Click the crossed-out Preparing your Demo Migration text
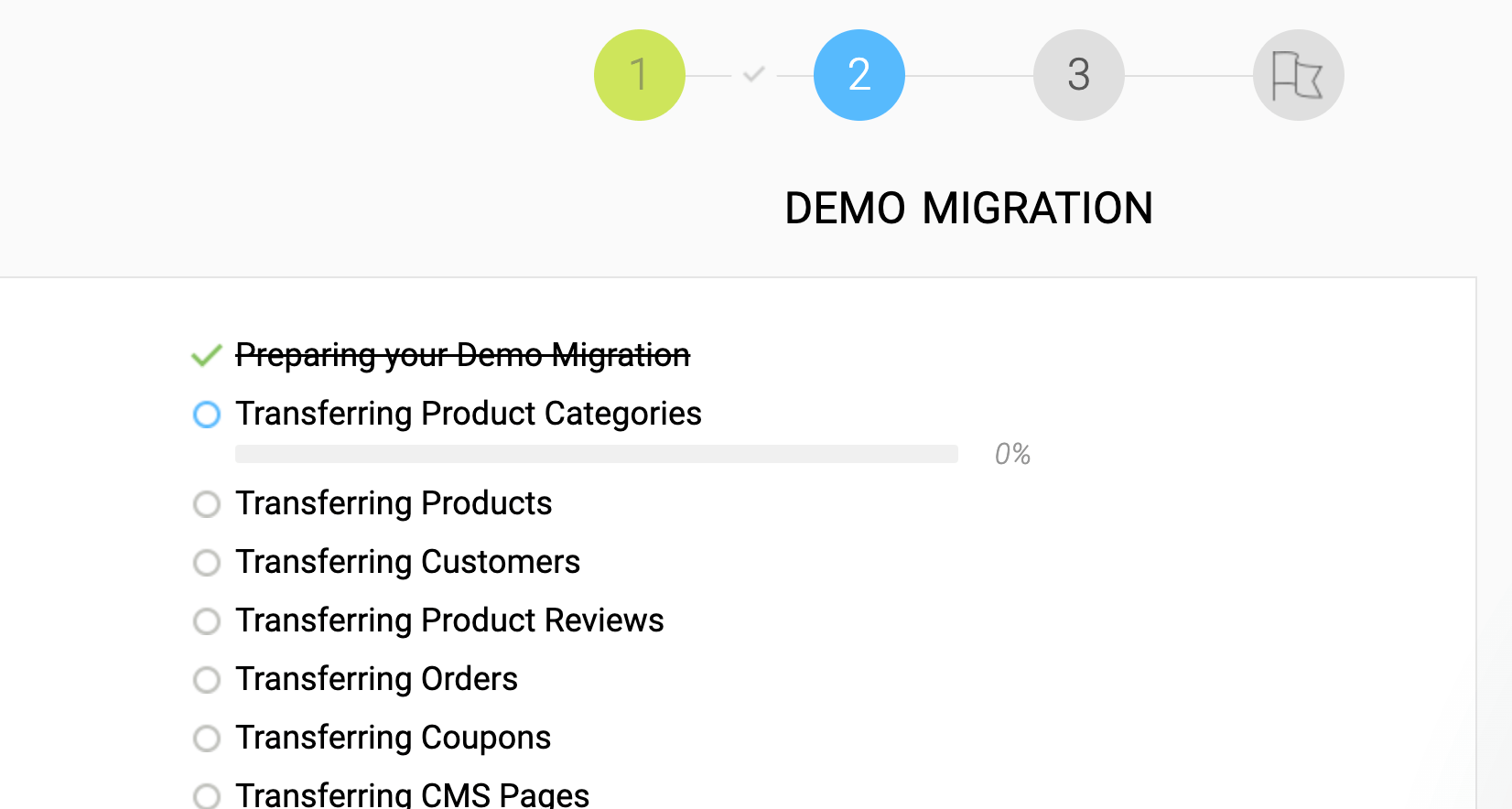The image size is (1512, 809). [x=462, y=355]
